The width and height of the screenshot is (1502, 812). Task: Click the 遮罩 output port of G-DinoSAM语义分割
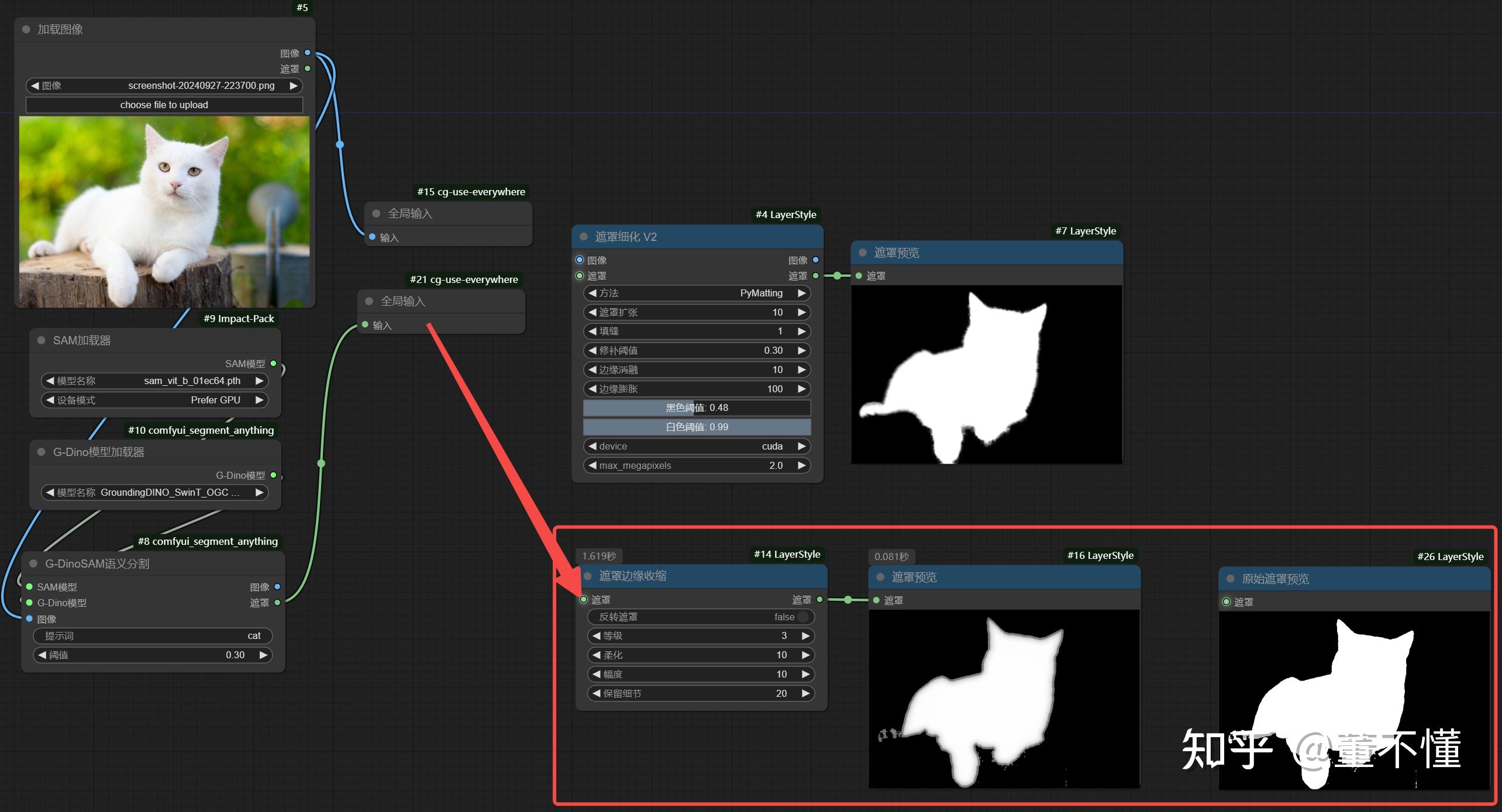click(x=277, y=602)
